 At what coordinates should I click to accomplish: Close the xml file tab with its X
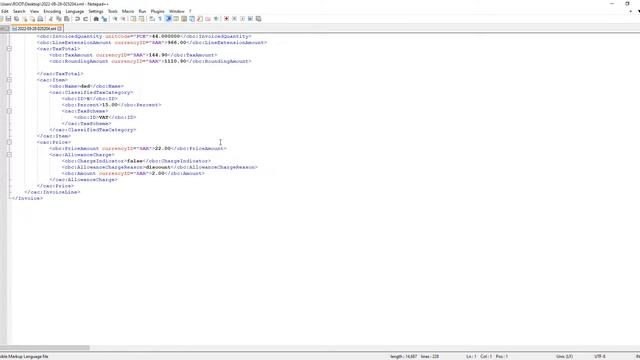(60, 29)
